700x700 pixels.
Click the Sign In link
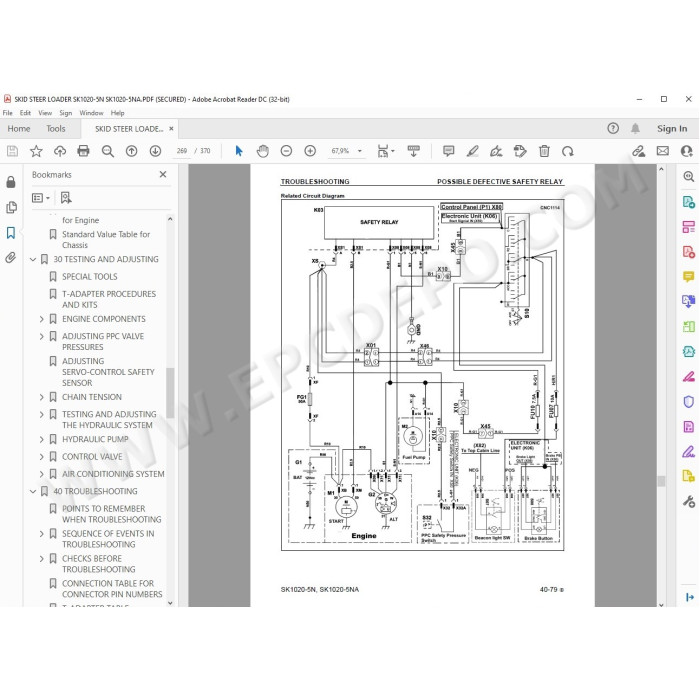tap(672, 129)
